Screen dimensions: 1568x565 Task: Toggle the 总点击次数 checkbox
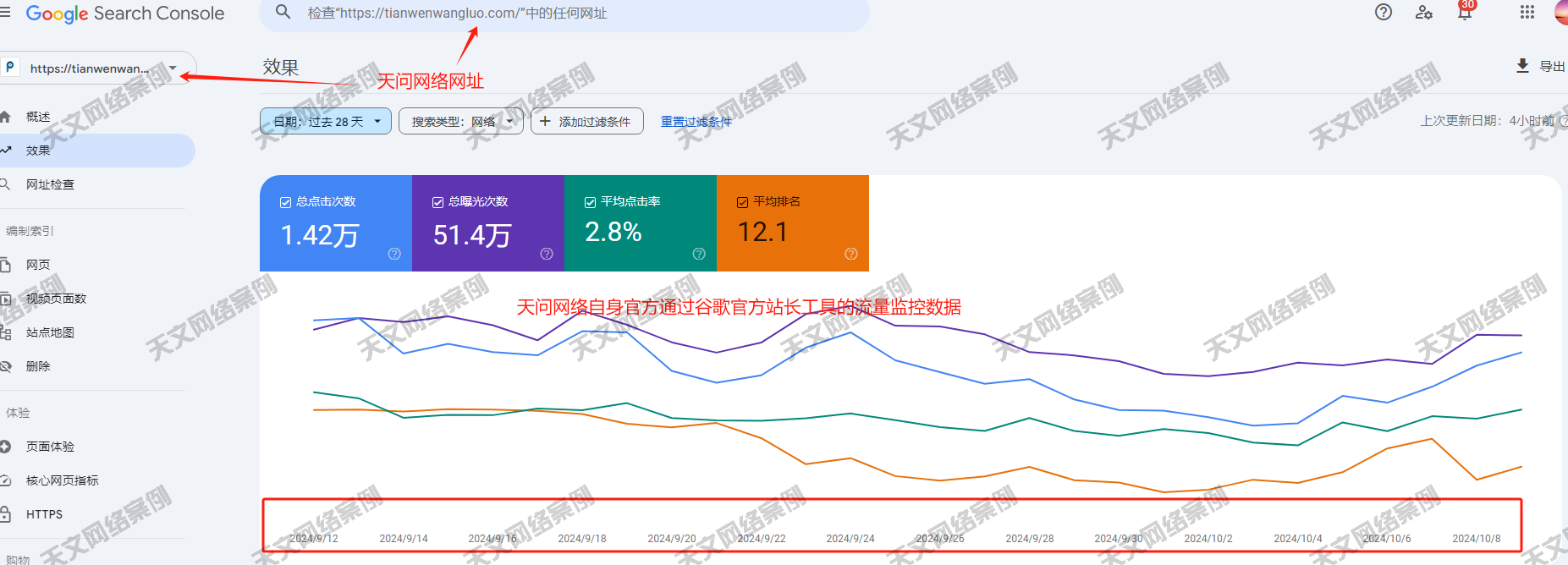(285, 202)
